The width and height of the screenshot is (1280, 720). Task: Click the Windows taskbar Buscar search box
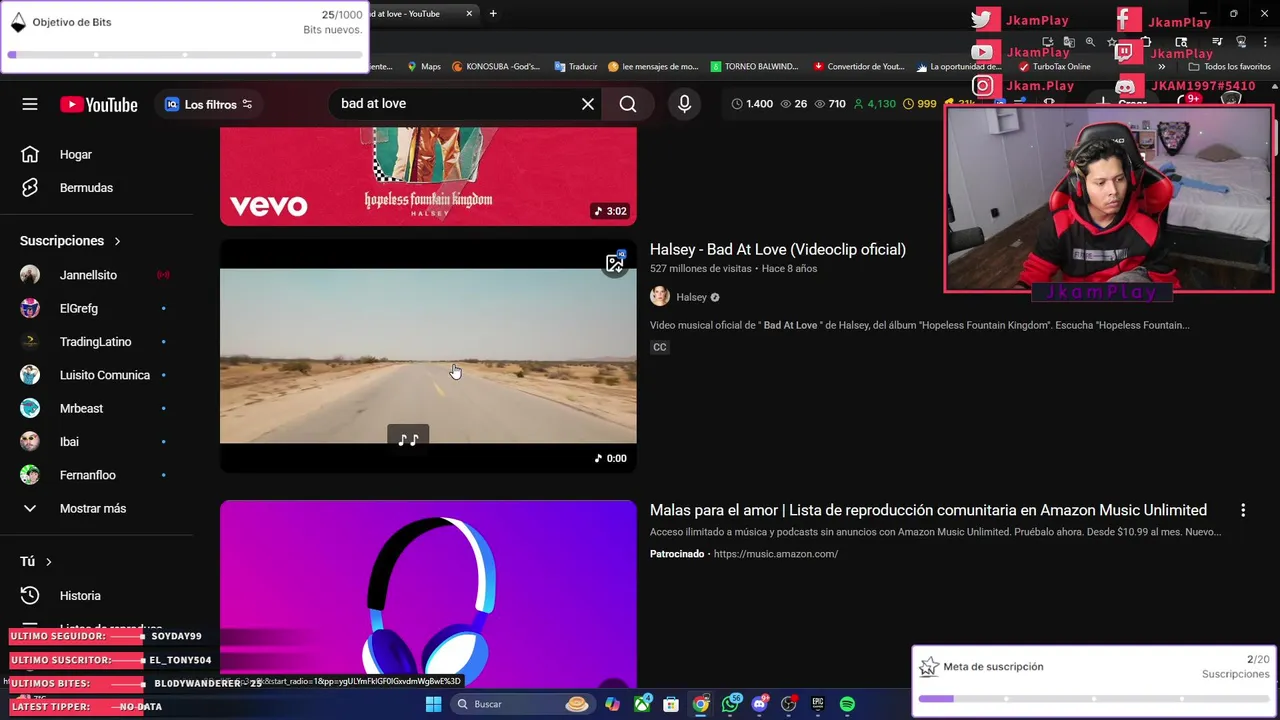(x=522, y=704)
